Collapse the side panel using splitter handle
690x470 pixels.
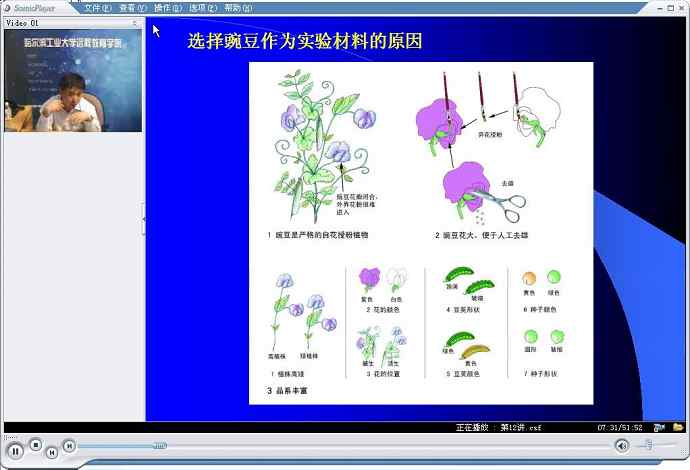click(143, 219)
